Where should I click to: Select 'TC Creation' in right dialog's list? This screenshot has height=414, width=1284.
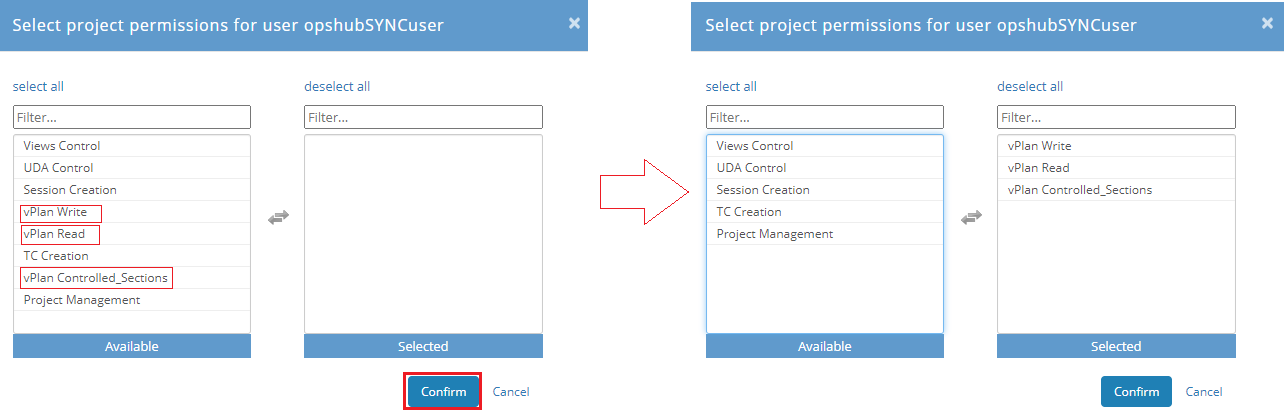[x=749, y=212]
